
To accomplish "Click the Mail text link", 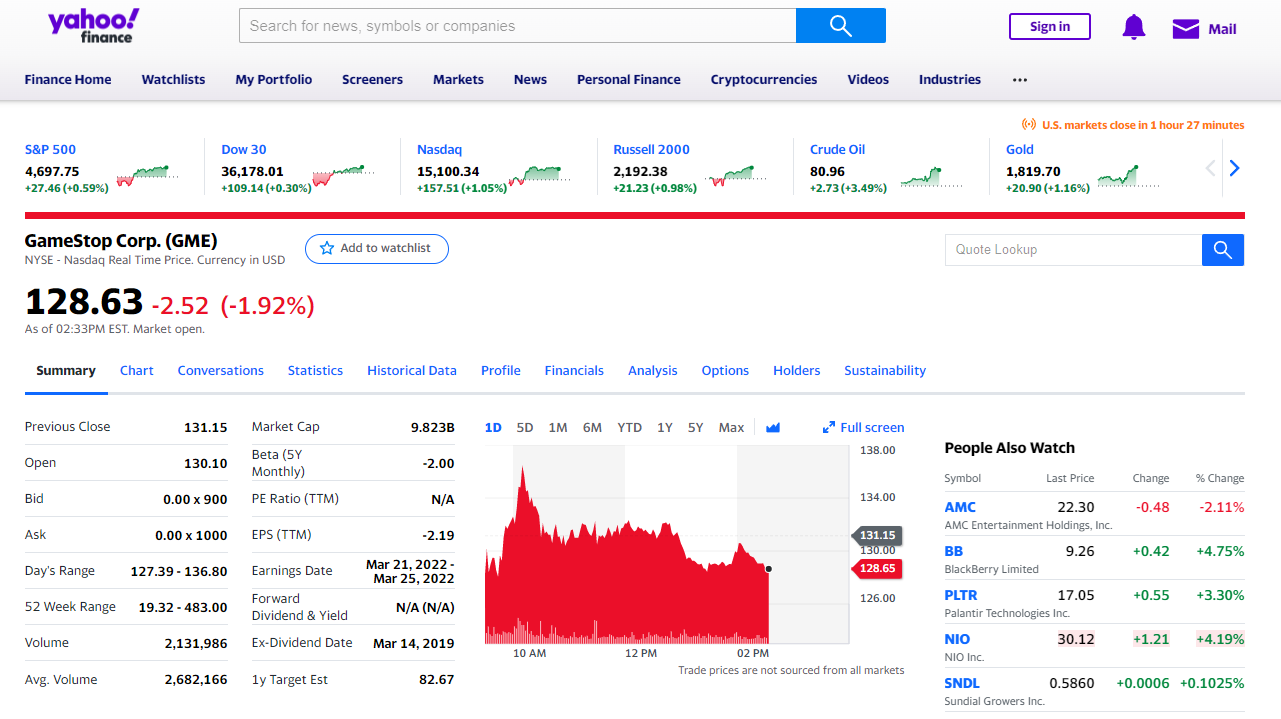I will pos(1222,29).
